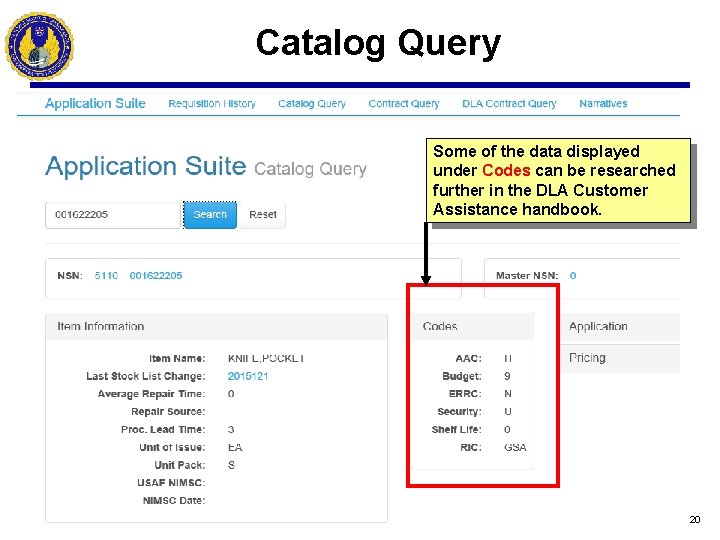This screenshot has width=720, height=540.
Task: Go to DLA Contract Query
Action: (509, 104)
